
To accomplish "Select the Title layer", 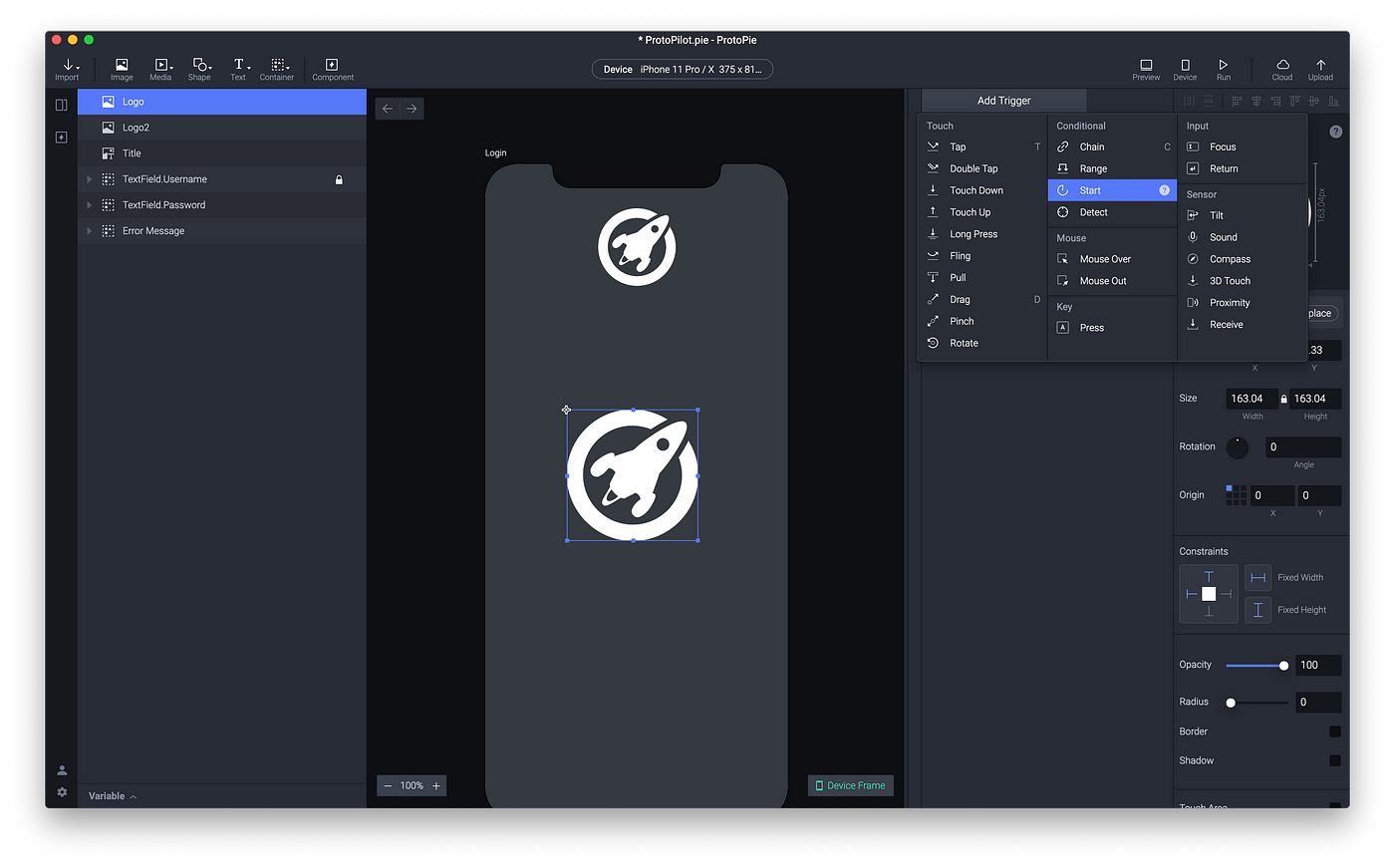I will [222, 153].
